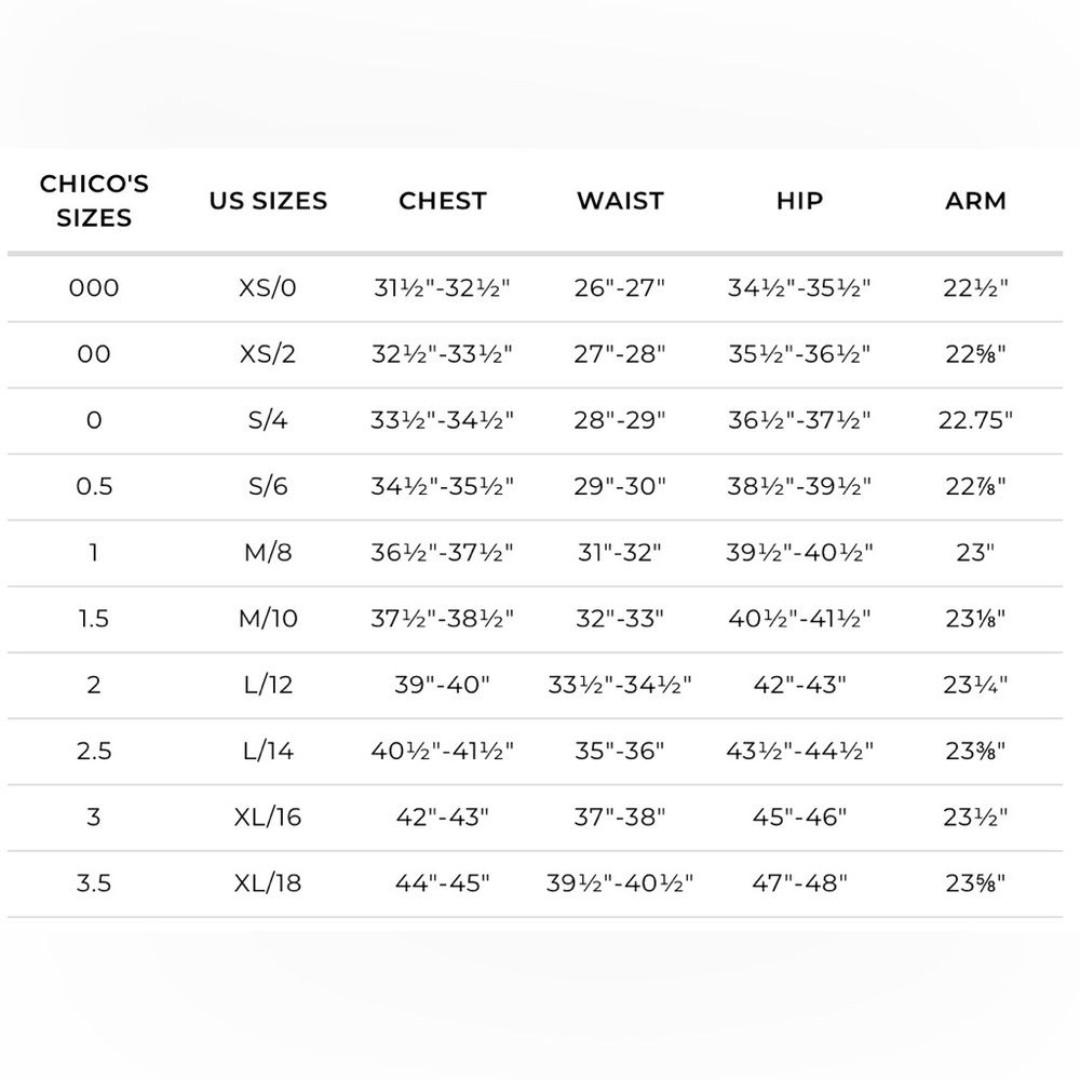Click the L/12 US size cell
The height and width of the screenshot is (1080, 1080).
tap(267, 684)
